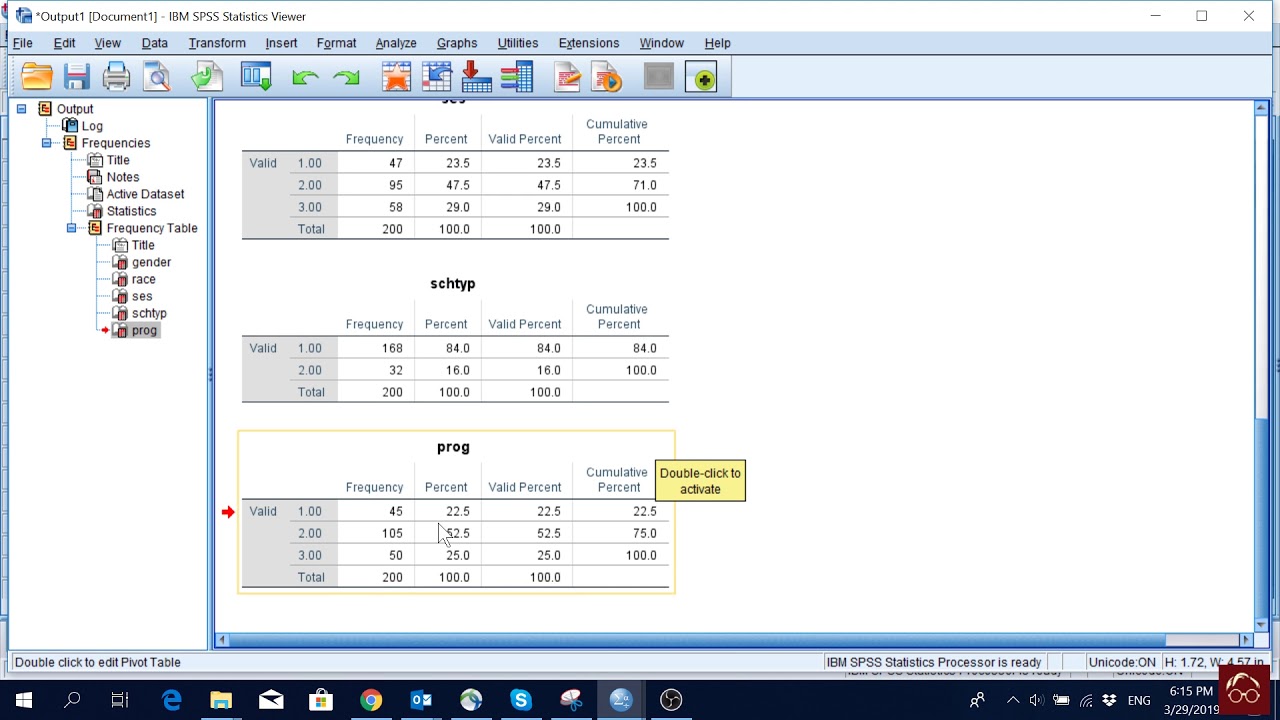Click the Export output toolbar icon

point(207,77)
